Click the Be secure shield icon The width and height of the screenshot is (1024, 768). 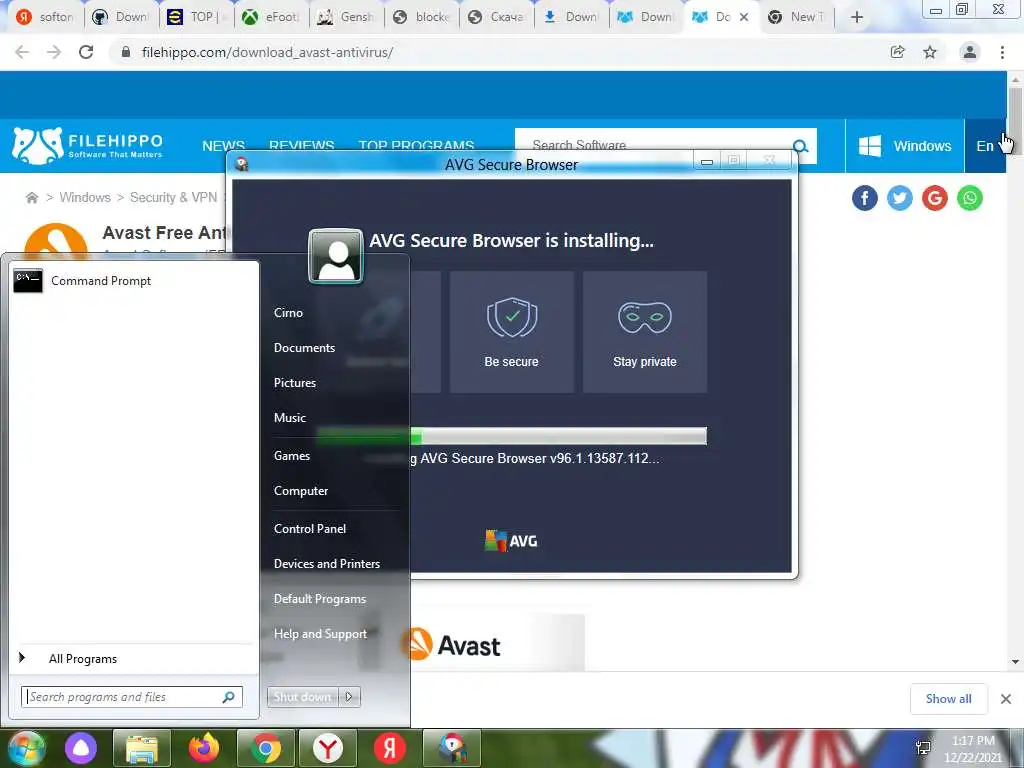point(512,317)
